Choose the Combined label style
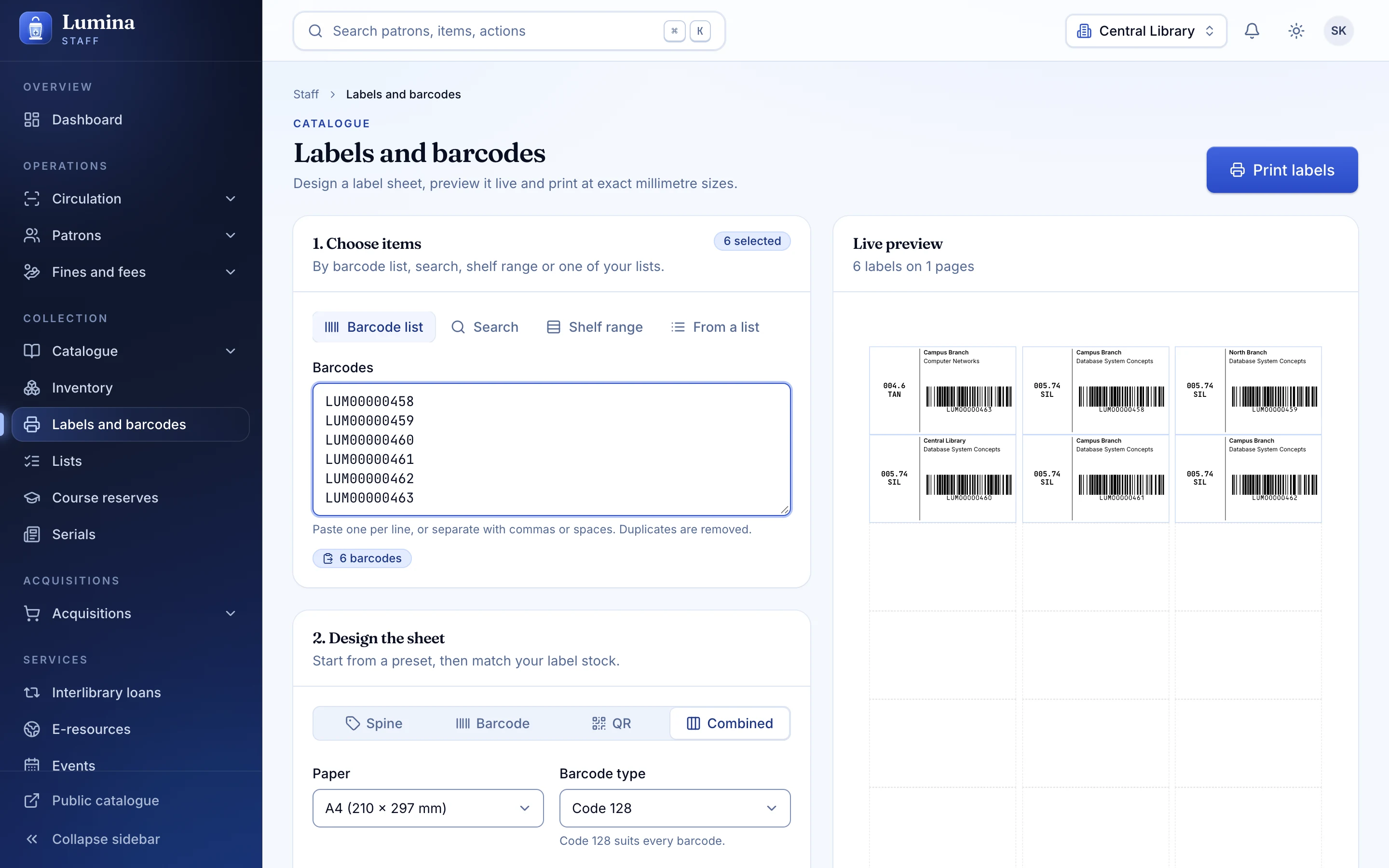1389x868 pixels. click(730, 723)
